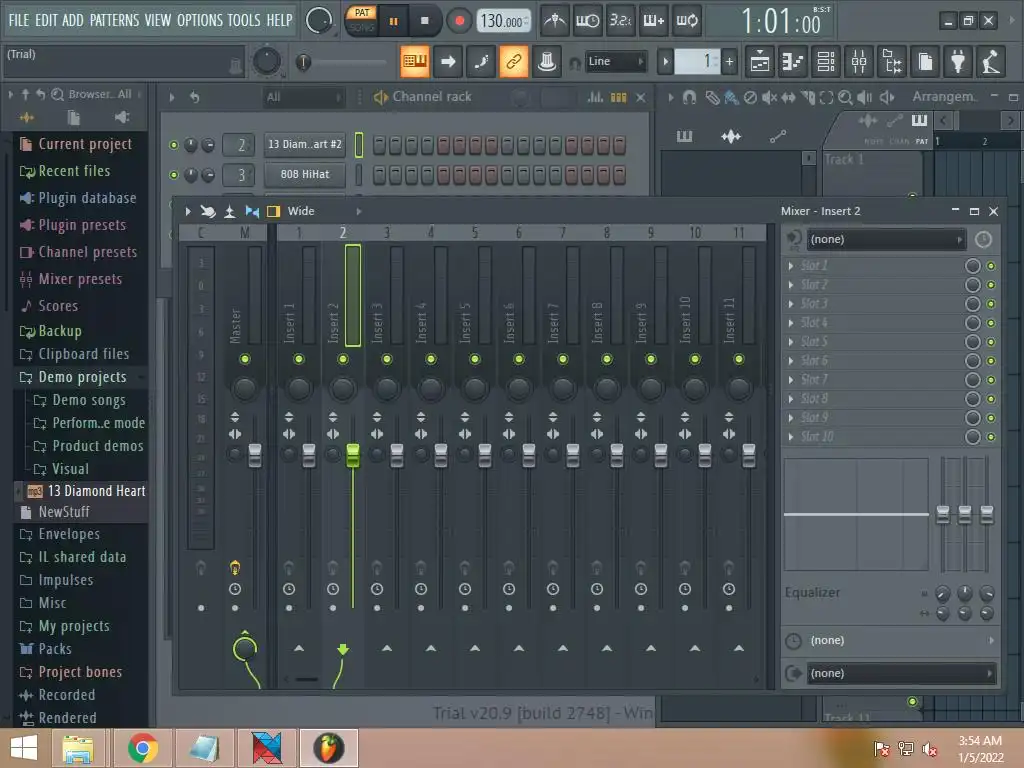The image size is (1024, 768).
Task: Stop playback with the stop button
Action: click(424, 21)
